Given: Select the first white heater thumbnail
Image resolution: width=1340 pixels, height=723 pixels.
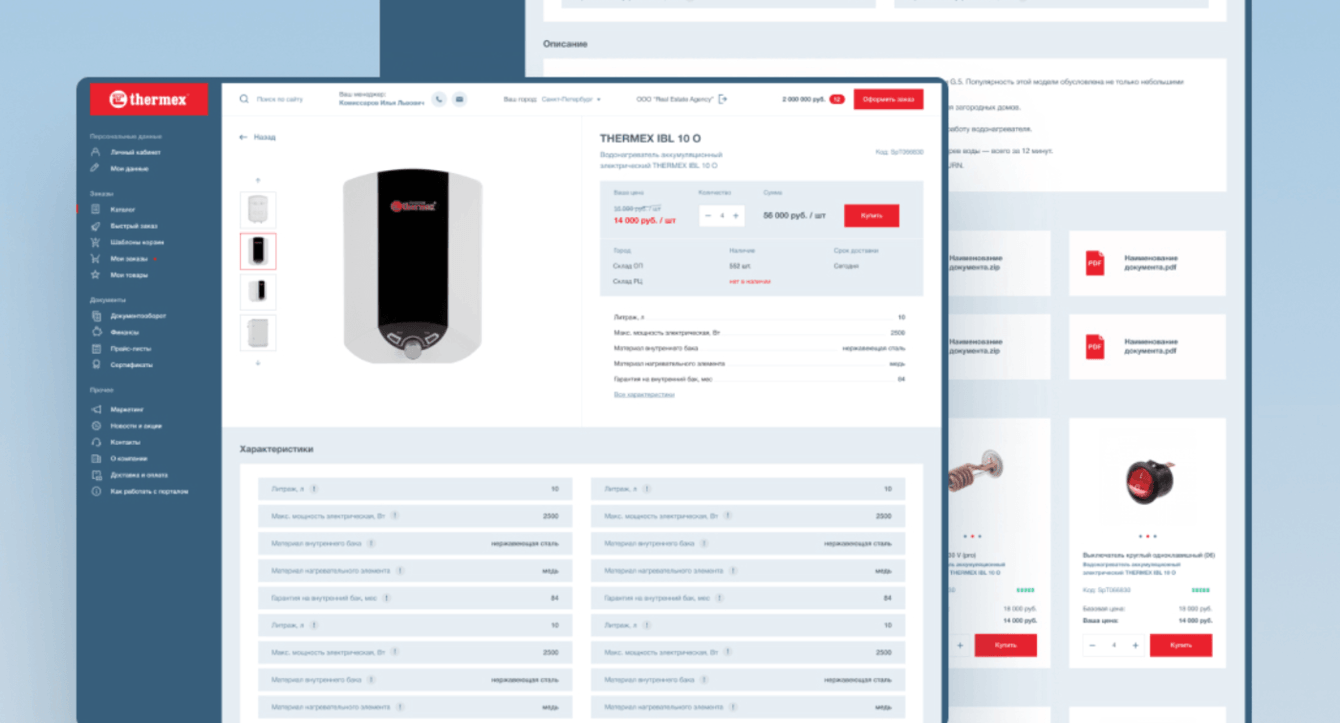Looking at the screenshot, I should tap(258, 209).
